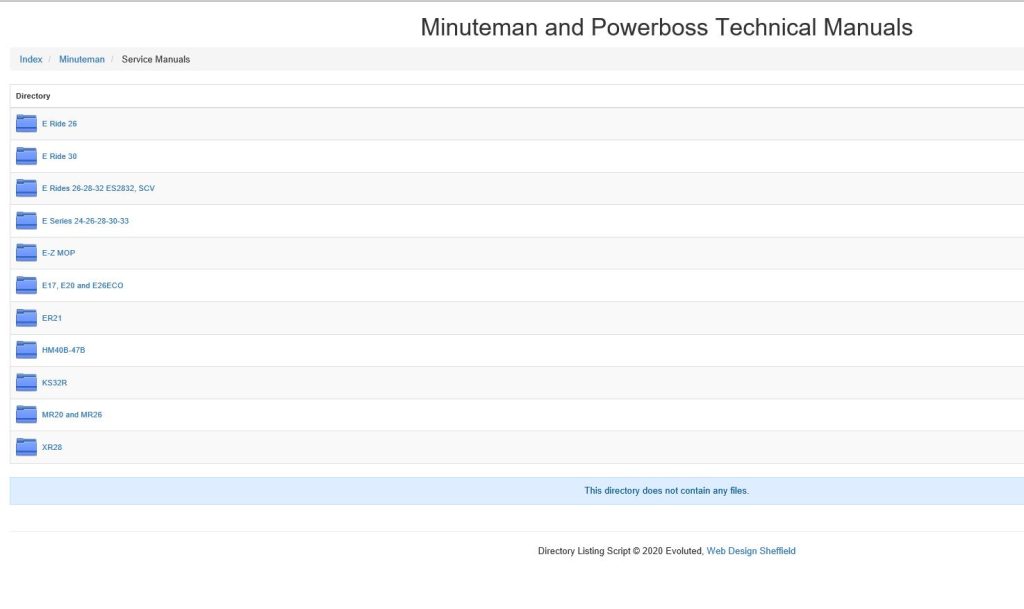Click the folder icon next to E-Z MOP
Viewport: 1024px width, 609px height.
[x=26, y=253]
